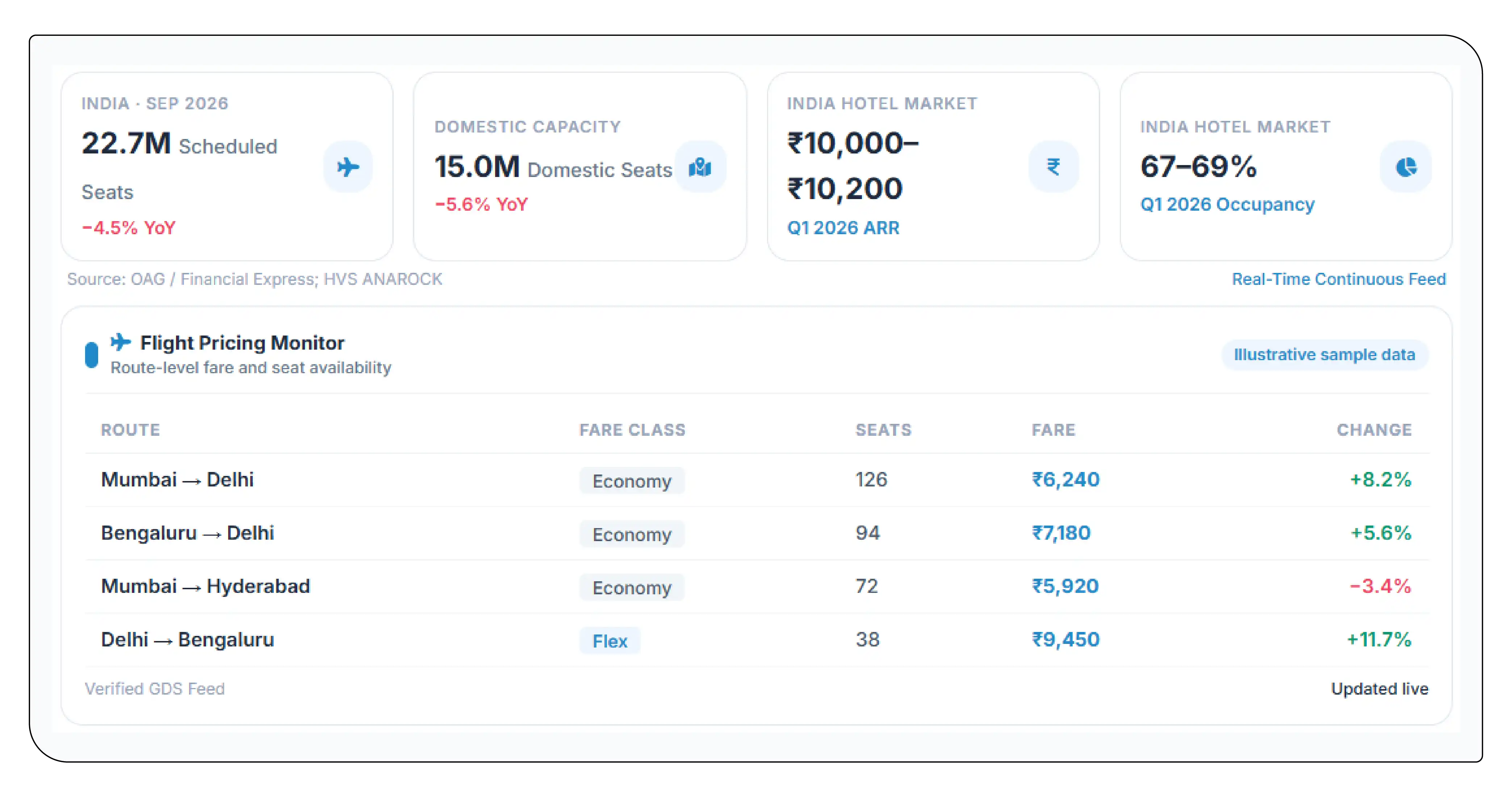Click Economy tag in Mumbai → Delhi row

pyautogui.click(x=632, y=481)
